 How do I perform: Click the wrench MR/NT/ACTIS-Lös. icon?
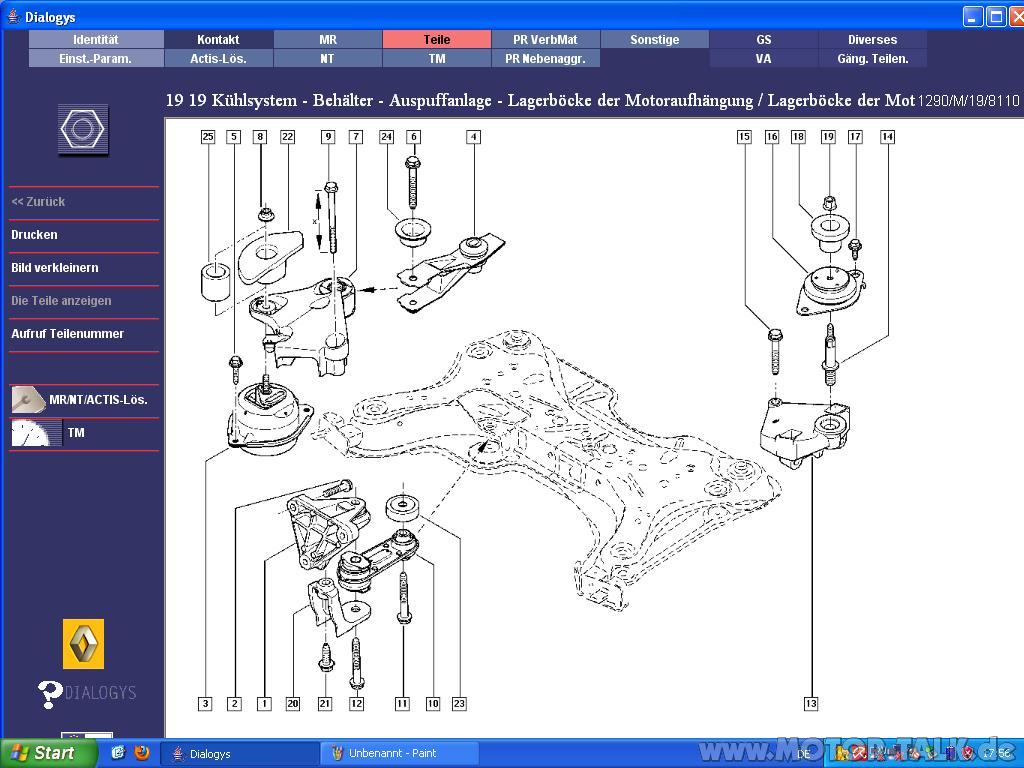27,400
